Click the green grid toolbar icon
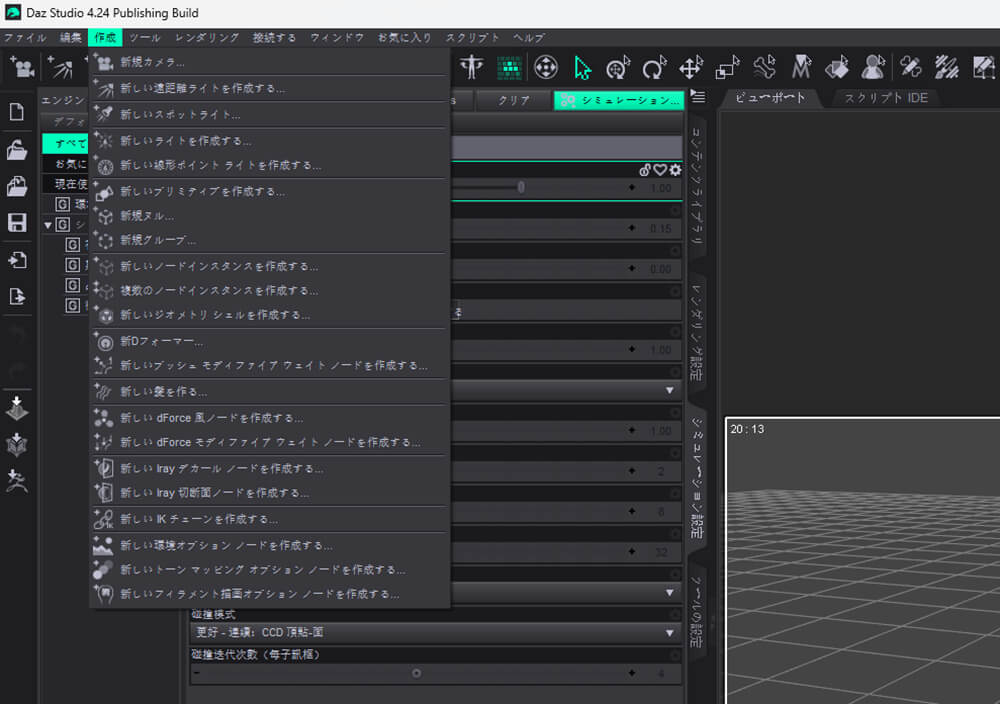The width and height of the screenshot is (1000, 704). click(509, 68)
